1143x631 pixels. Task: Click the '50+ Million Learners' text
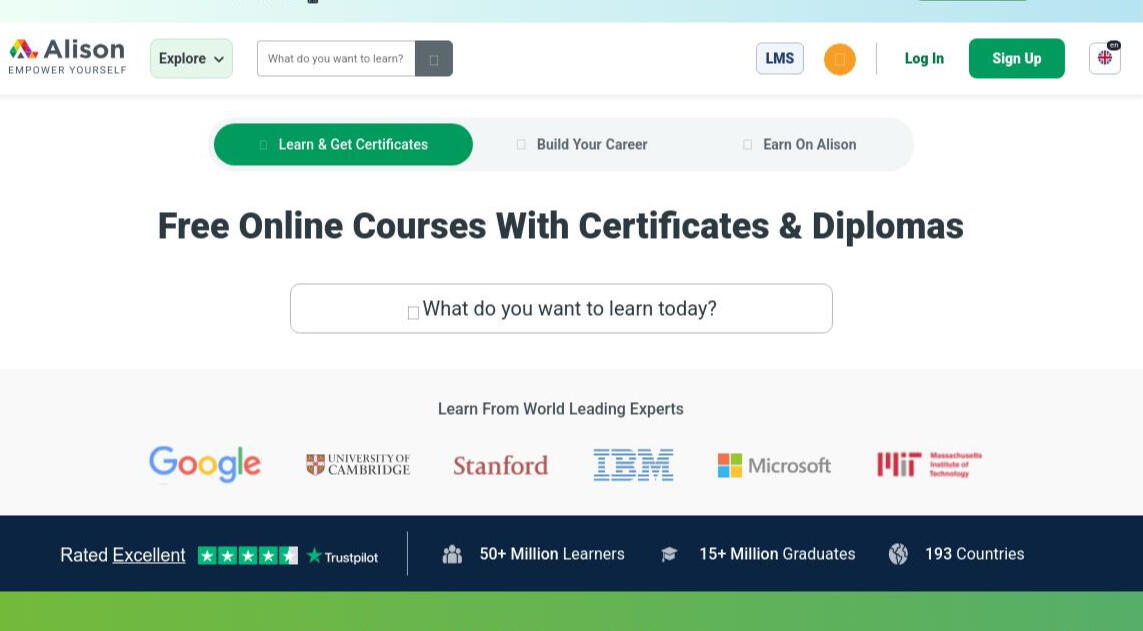[x=552, y=554]
